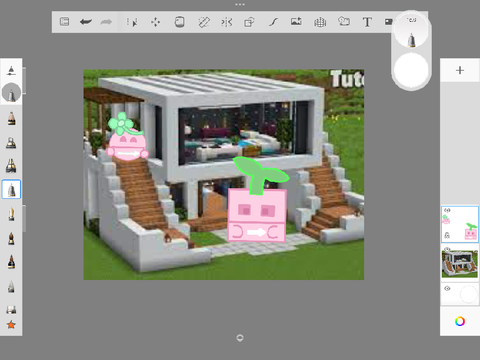Screen dimensions: 480x360
Task: Redo the undone stroke
Action: (106, 22)
